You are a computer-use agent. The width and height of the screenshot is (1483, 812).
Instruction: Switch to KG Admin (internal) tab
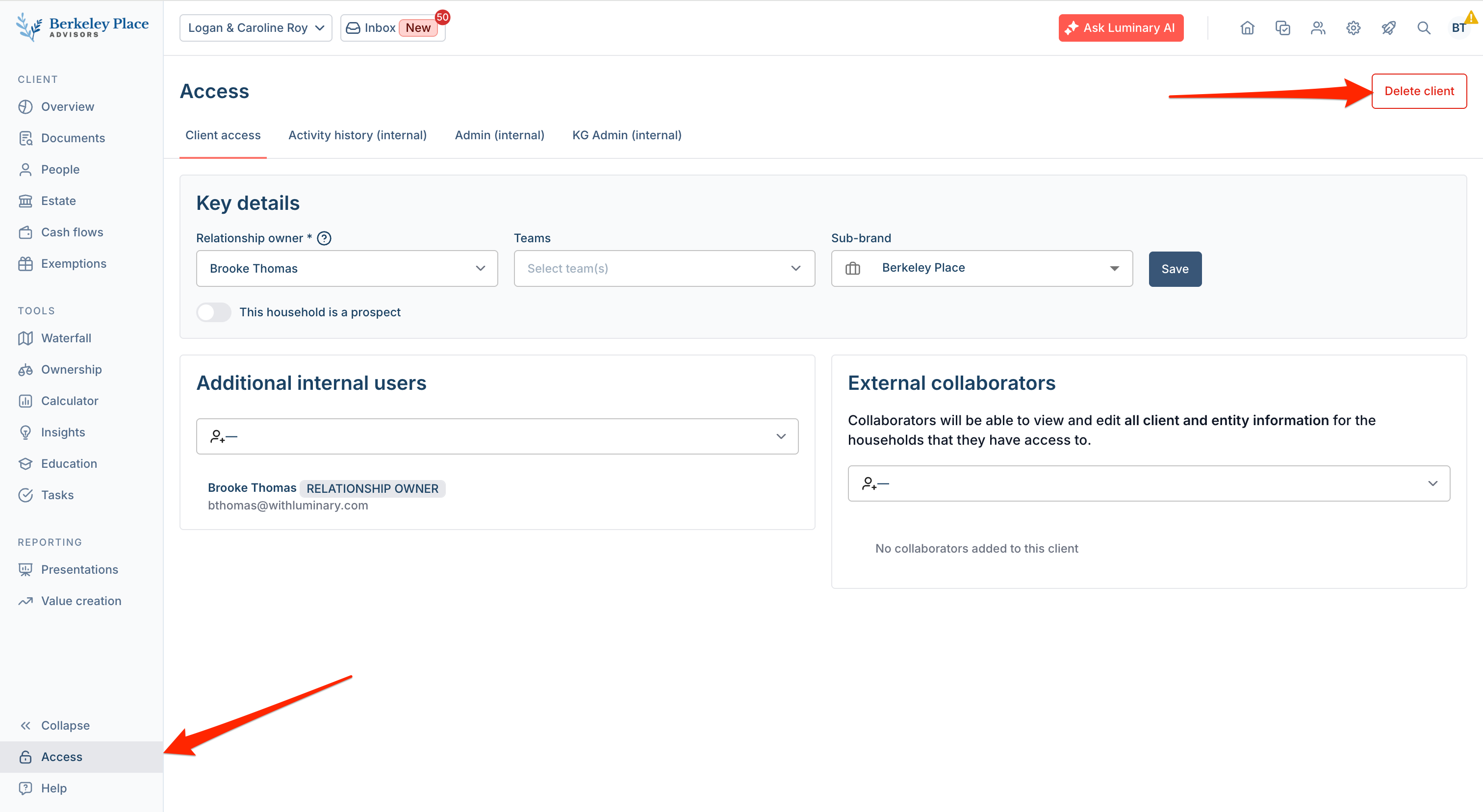click(x=626, y=135)
